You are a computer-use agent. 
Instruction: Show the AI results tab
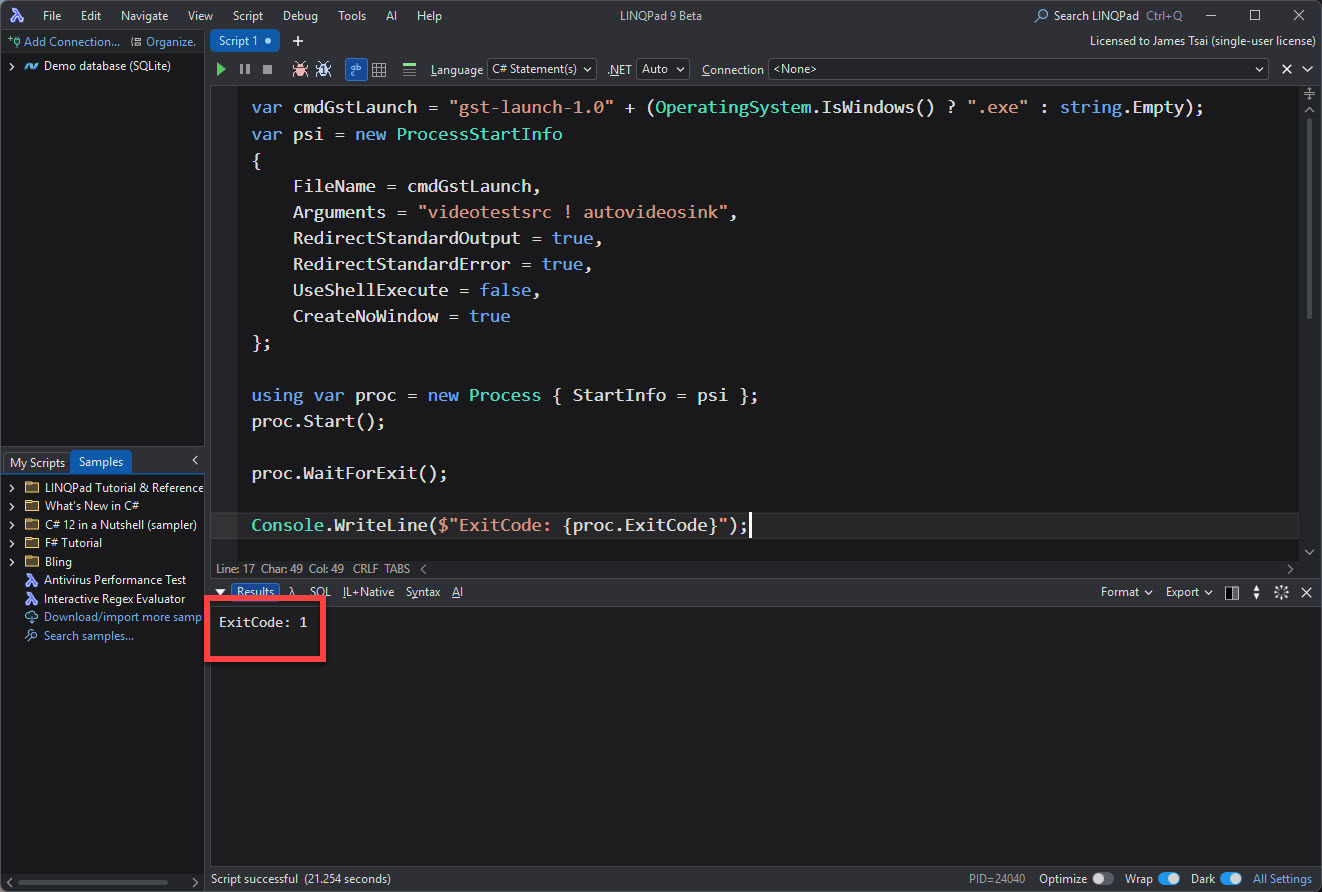point(457,592)
